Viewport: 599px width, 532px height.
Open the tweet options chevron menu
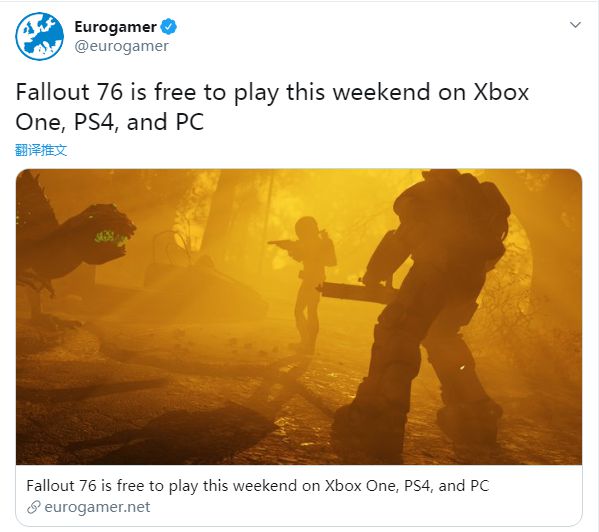pos(575,25)
